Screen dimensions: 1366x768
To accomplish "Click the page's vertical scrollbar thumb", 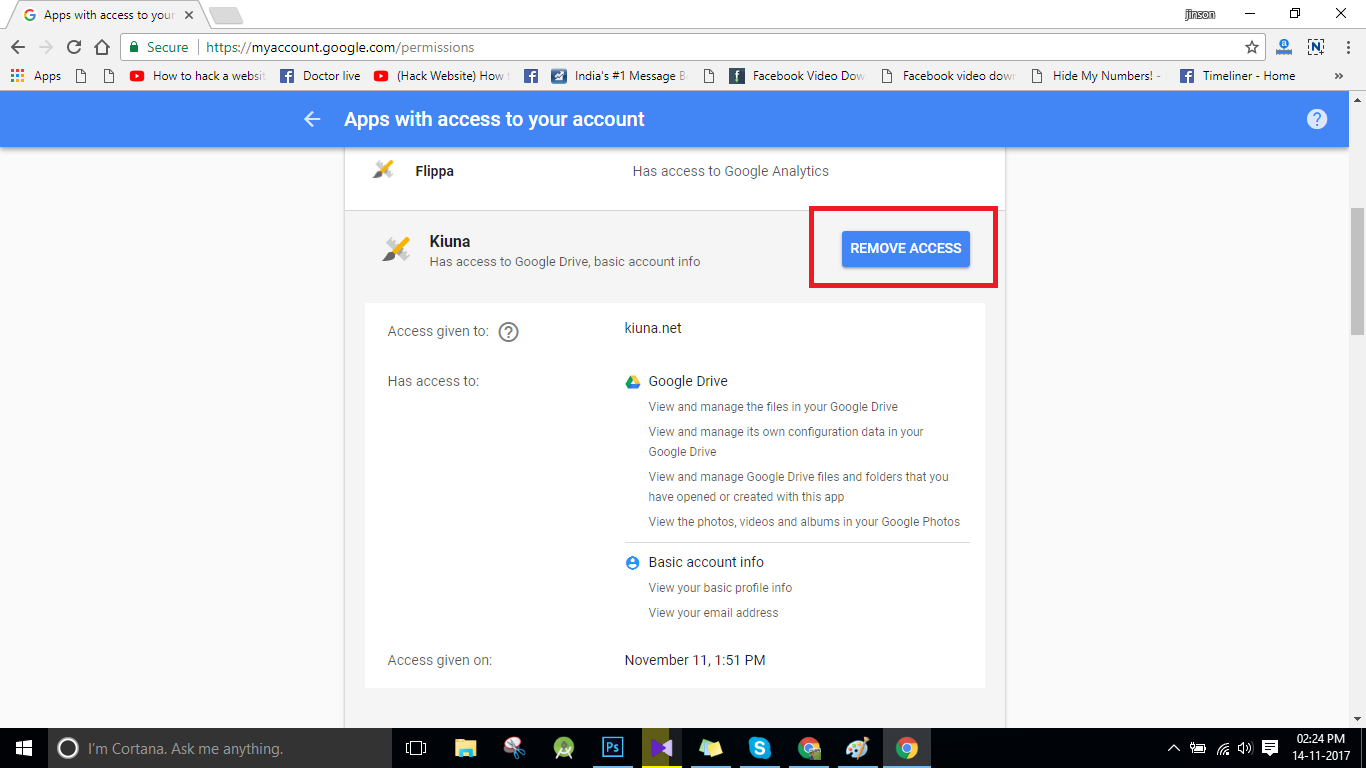I will 1357,271.
